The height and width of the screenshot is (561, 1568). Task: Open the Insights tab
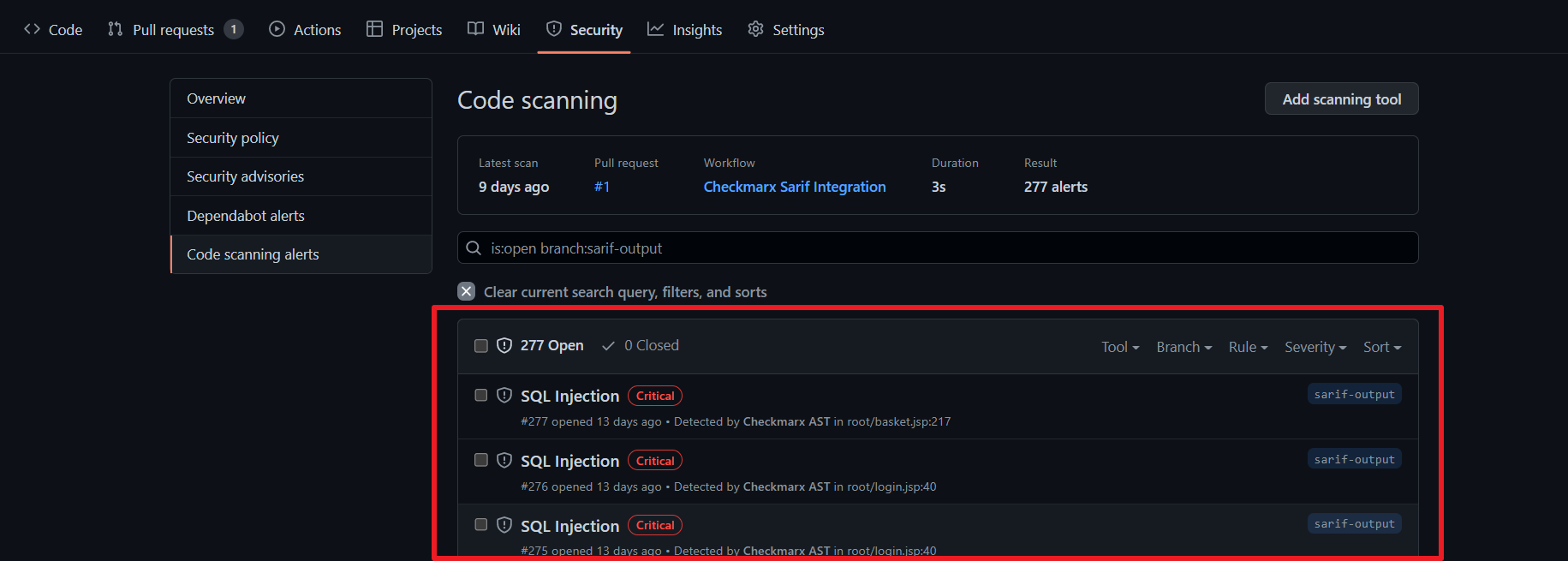685,29
